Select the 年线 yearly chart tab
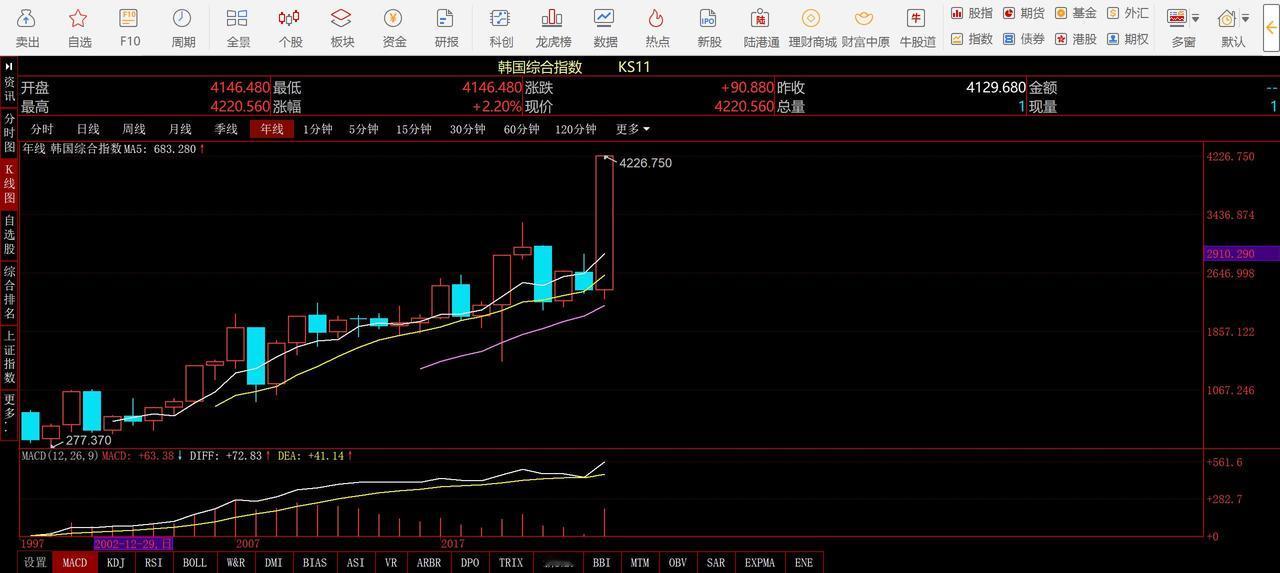The image size is (1280, 573). click(x=272, y=129)
